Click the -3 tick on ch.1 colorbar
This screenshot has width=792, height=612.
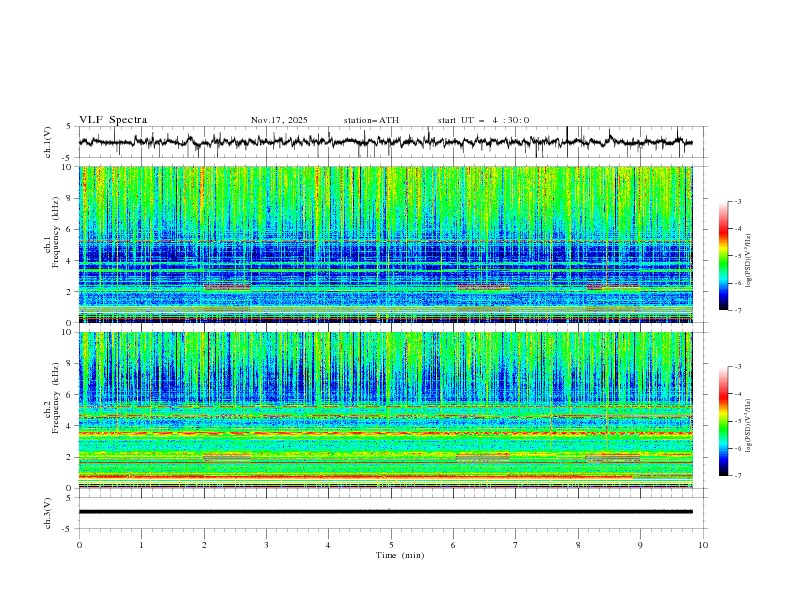point(737,202)
